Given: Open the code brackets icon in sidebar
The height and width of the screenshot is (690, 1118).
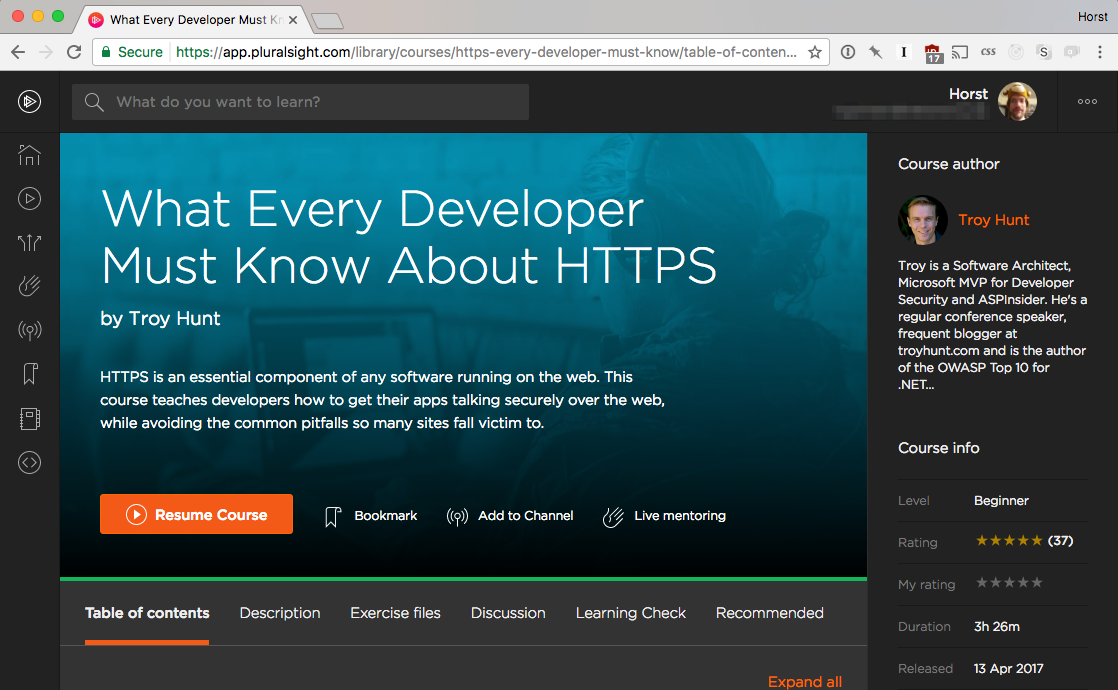Looking at the screenshot, I should point(29,463).
